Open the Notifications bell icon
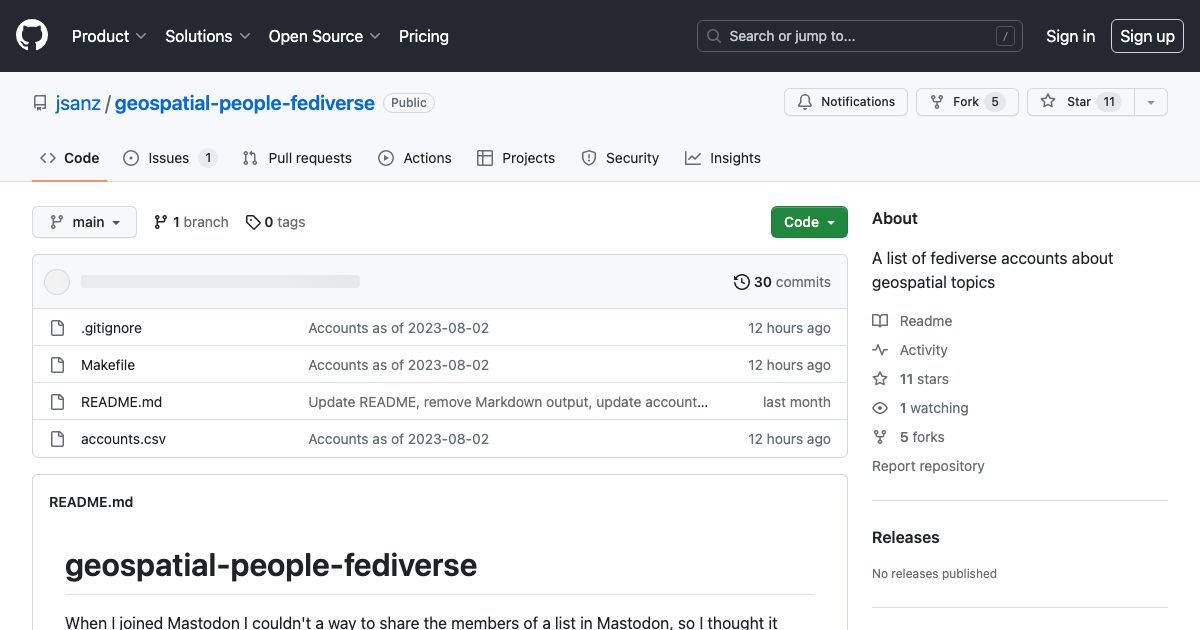Image resolution: width=1200 pixels, height=630 pixels. tap(805, 101)
